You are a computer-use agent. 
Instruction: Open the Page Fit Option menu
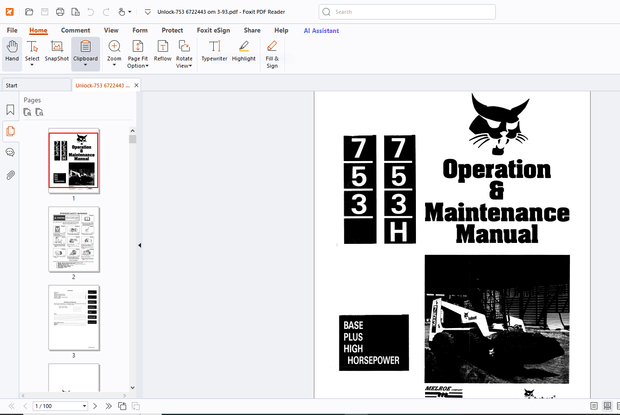point(138,54)
